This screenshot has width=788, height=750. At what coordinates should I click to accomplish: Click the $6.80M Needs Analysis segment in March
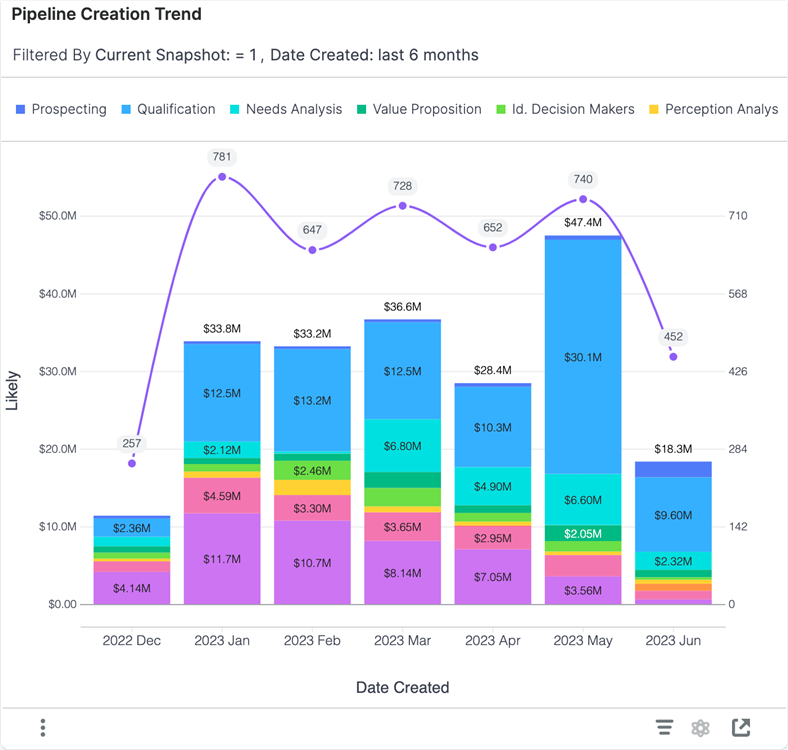[402, 445]
